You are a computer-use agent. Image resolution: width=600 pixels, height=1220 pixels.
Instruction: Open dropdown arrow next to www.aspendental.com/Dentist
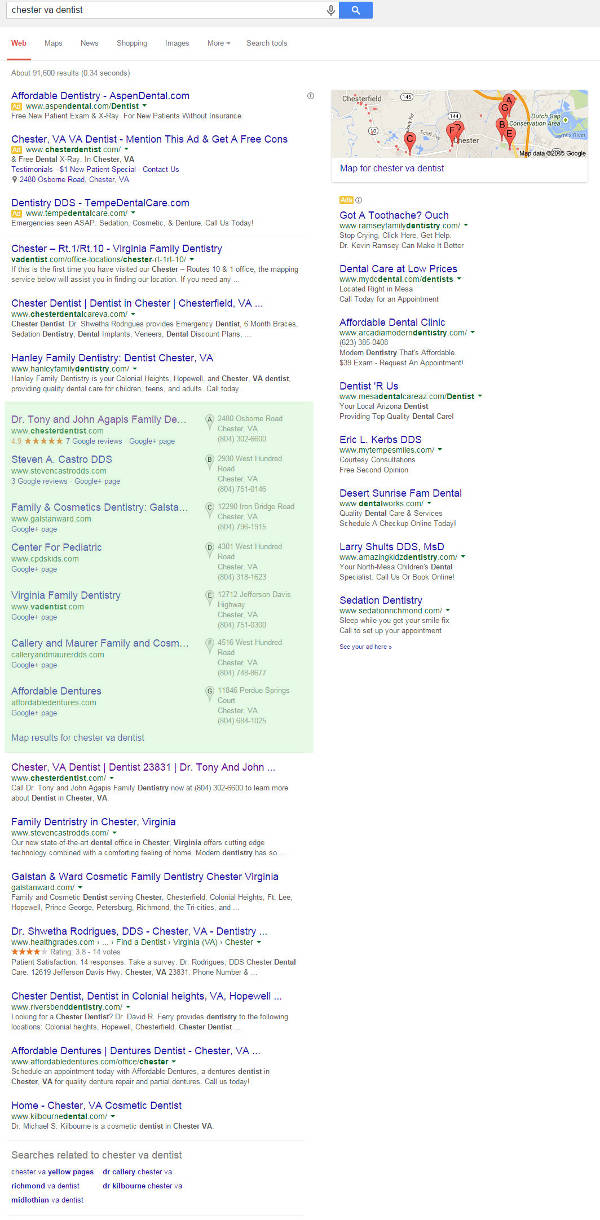(x=144, y=105)
